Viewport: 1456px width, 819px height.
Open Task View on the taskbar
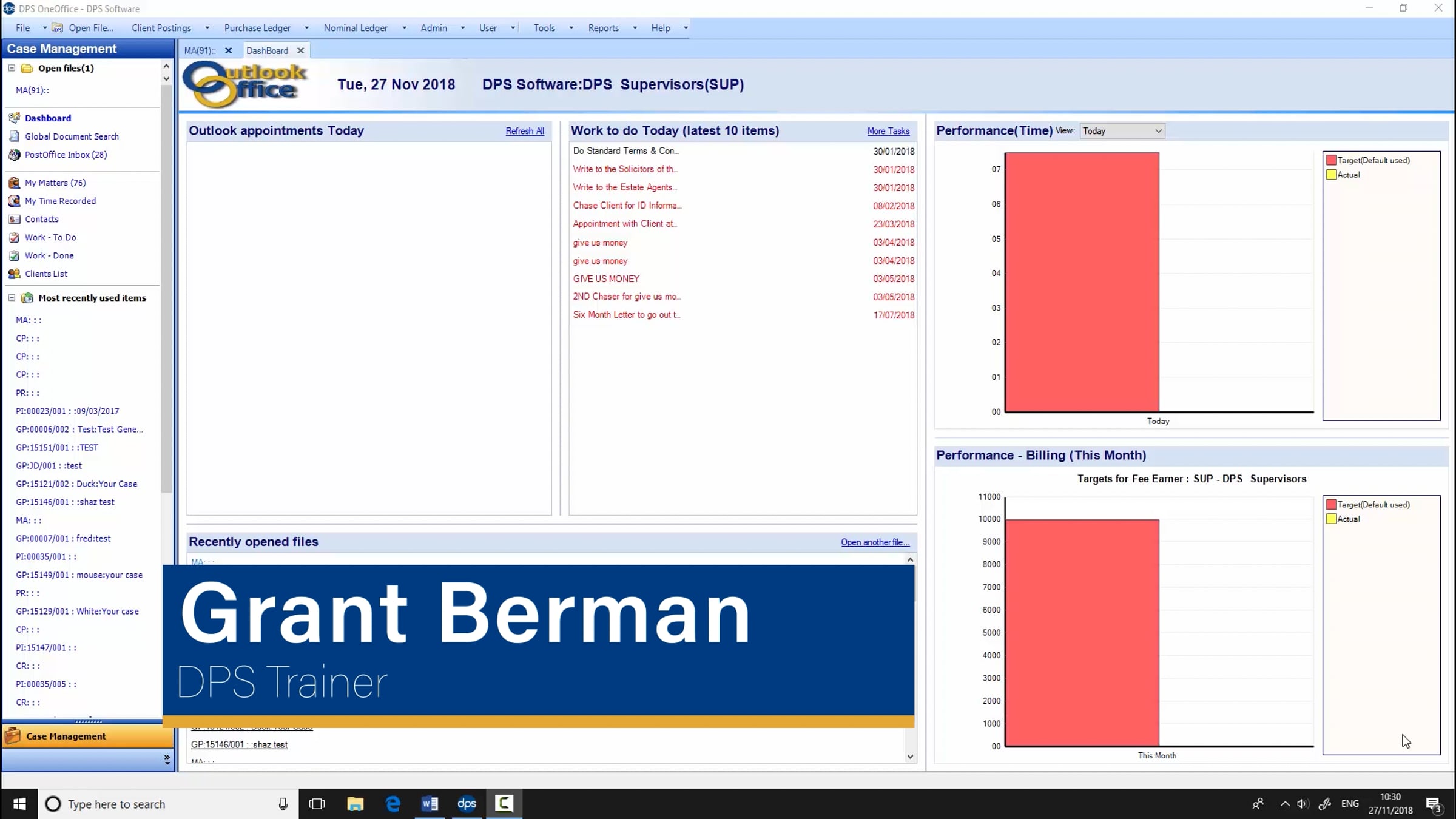click(x=317, y=804)
